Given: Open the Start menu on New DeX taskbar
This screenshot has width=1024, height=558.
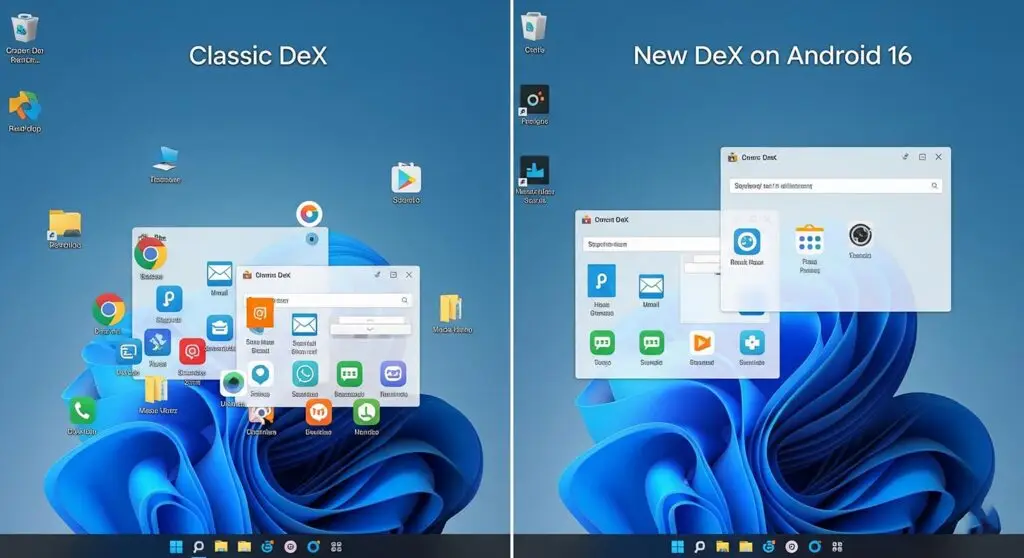Looking at the screenshot, I should click(677, 547).
